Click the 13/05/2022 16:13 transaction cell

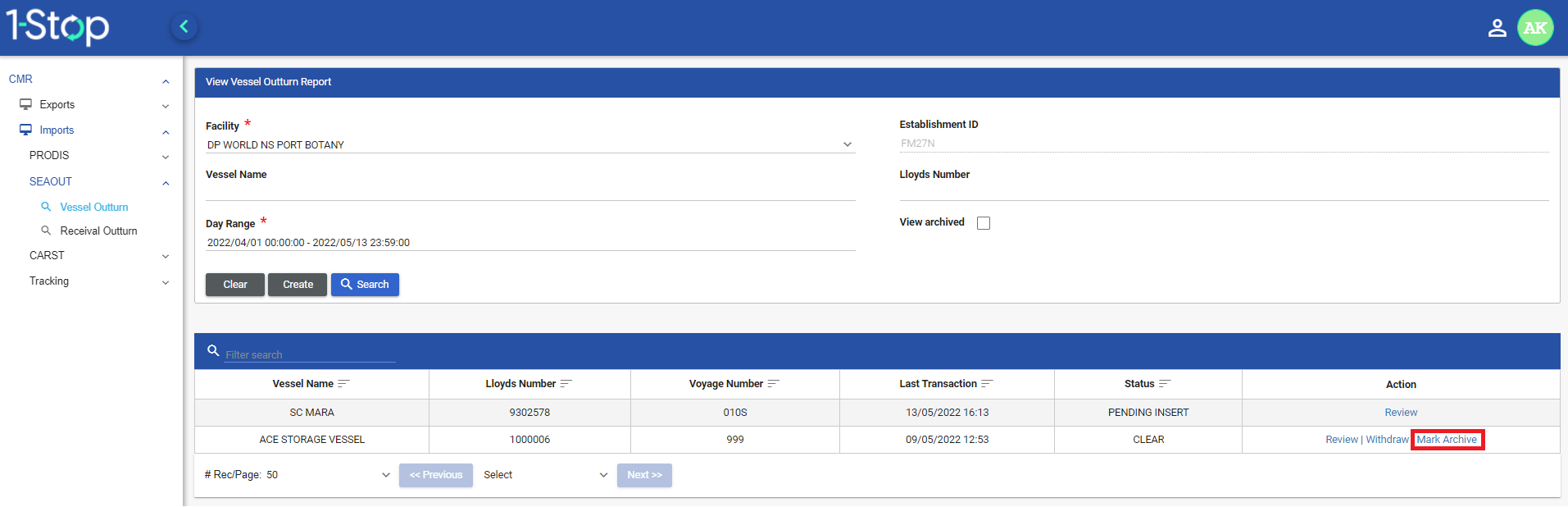click(x=947, y=413)
